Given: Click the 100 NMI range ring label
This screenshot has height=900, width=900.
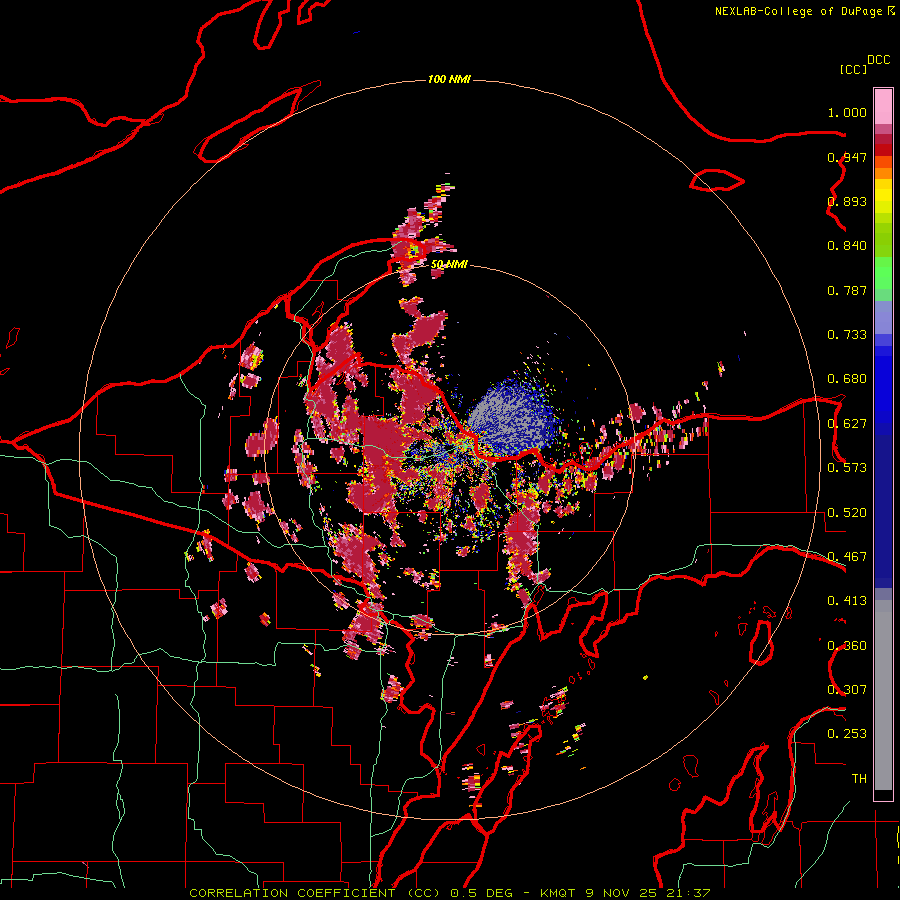Looking at the screenshot, I should point(449,79).
